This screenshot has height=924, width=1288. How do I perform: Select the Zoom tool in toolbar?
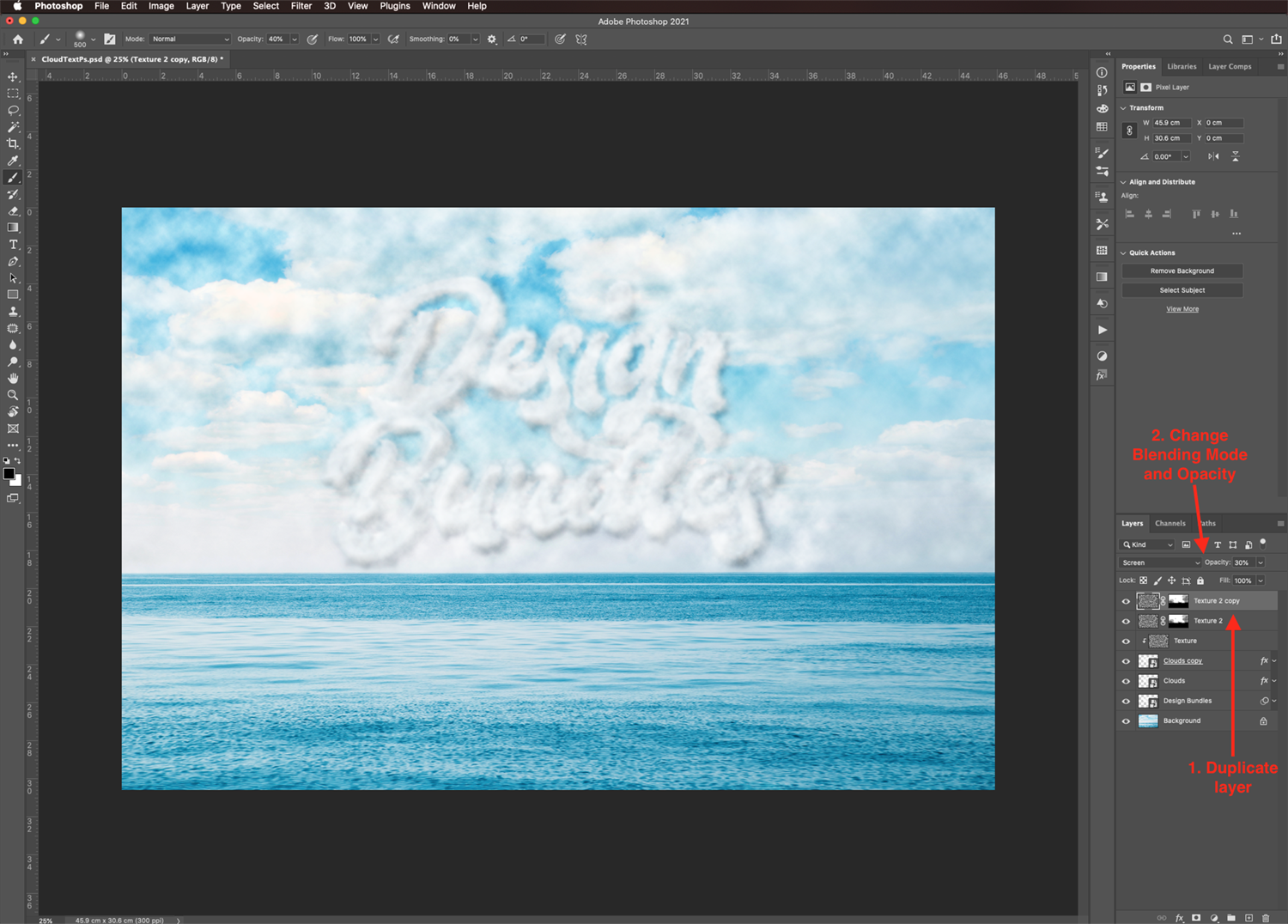tap(13, 395)
